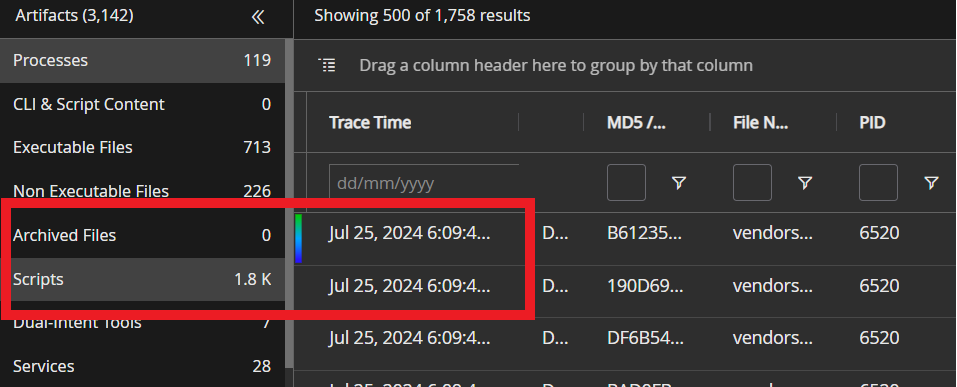The image size is (957, 387).
Task: Sort by MD5 column header
Action: (x=637, y=123)
